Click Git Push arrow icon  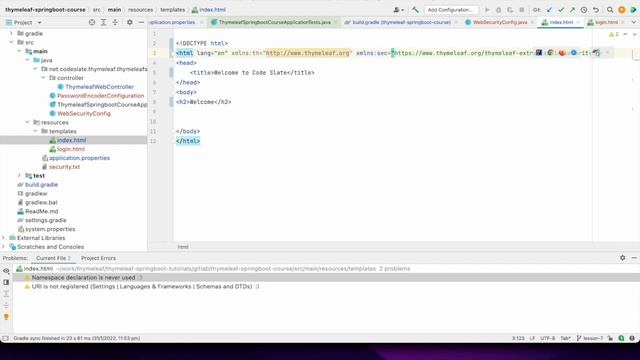click(x=573, y=10)
